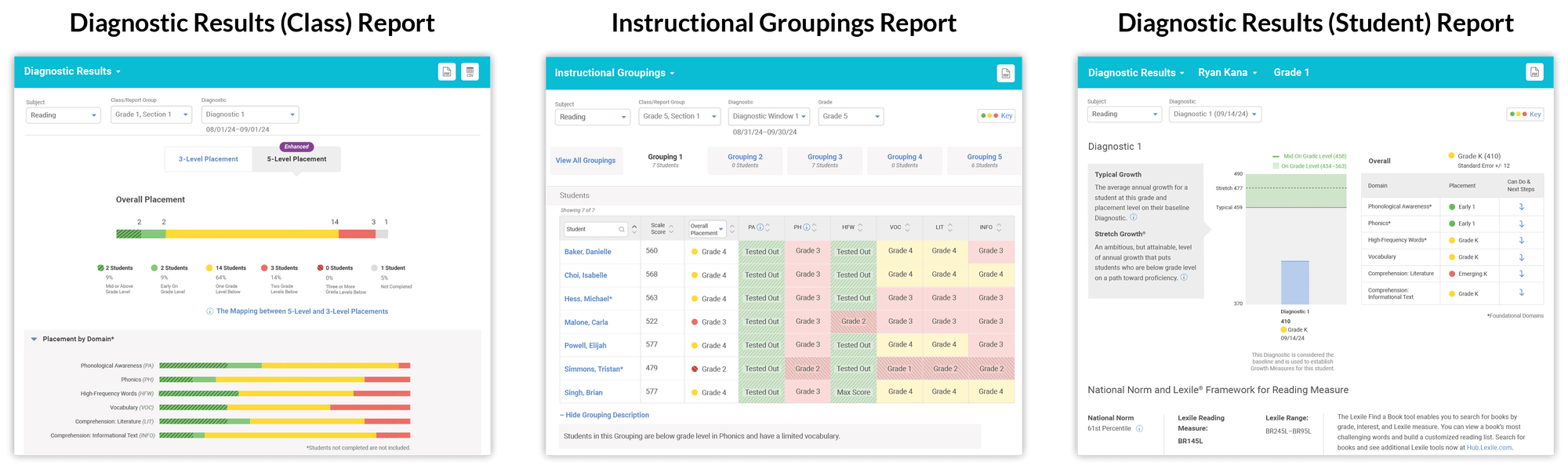Image resolution: width=1568 pixels, height=469 pixels.
Task: Open Instructional Groupings title dropdown
Action: pos(615,73)
